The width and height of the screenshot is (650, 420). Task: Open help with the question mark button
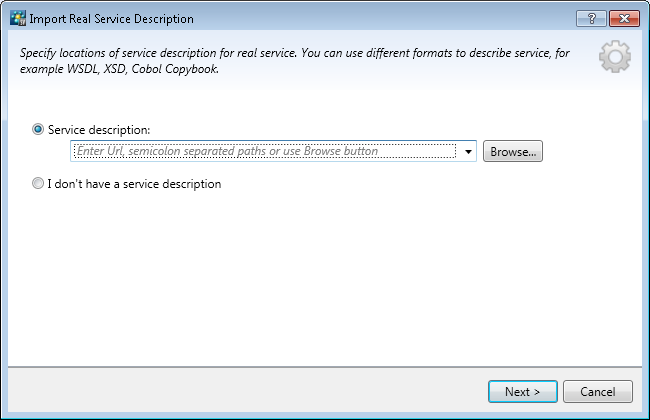[x=591, y=18]
